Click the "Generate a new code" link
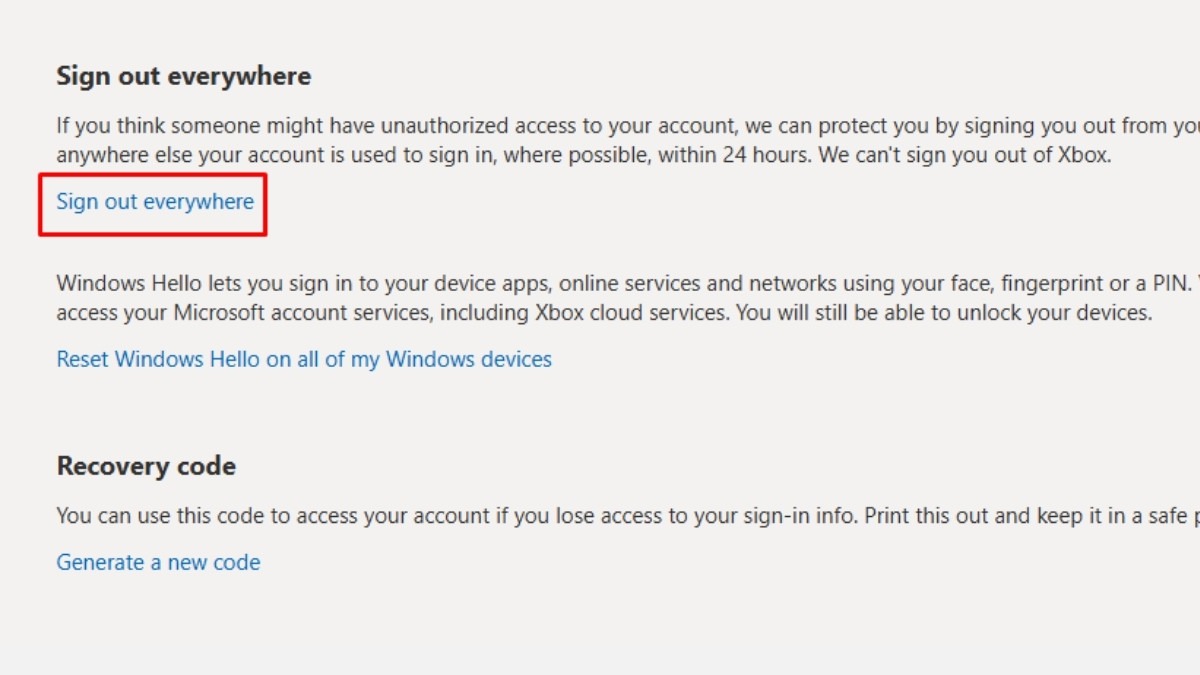The image size is (1200, 675). tap(158, 562)
